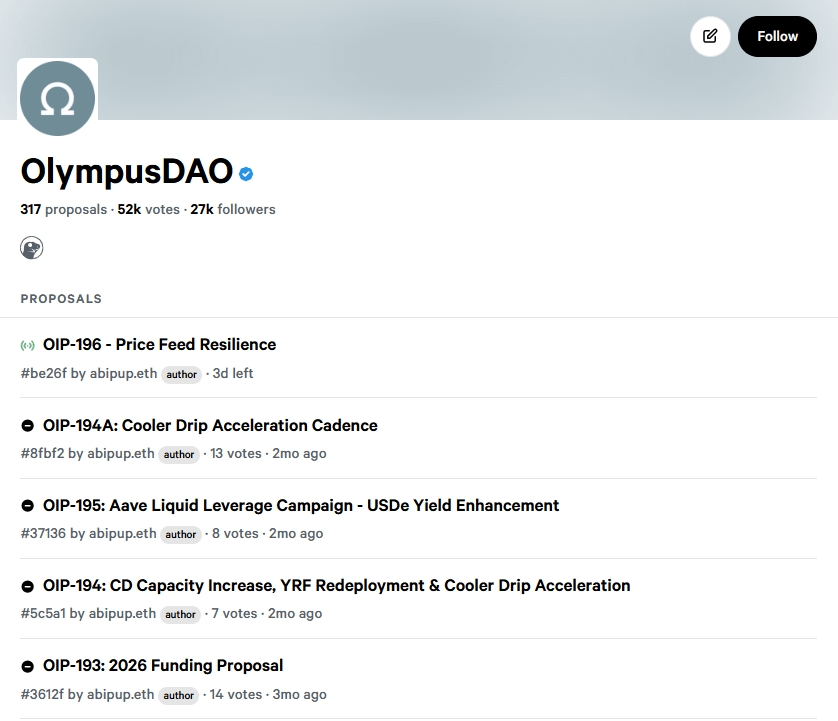This screenshot has height=721, width=838.
Task: Click the '317 proposals' stat
Action: (64, 210)
